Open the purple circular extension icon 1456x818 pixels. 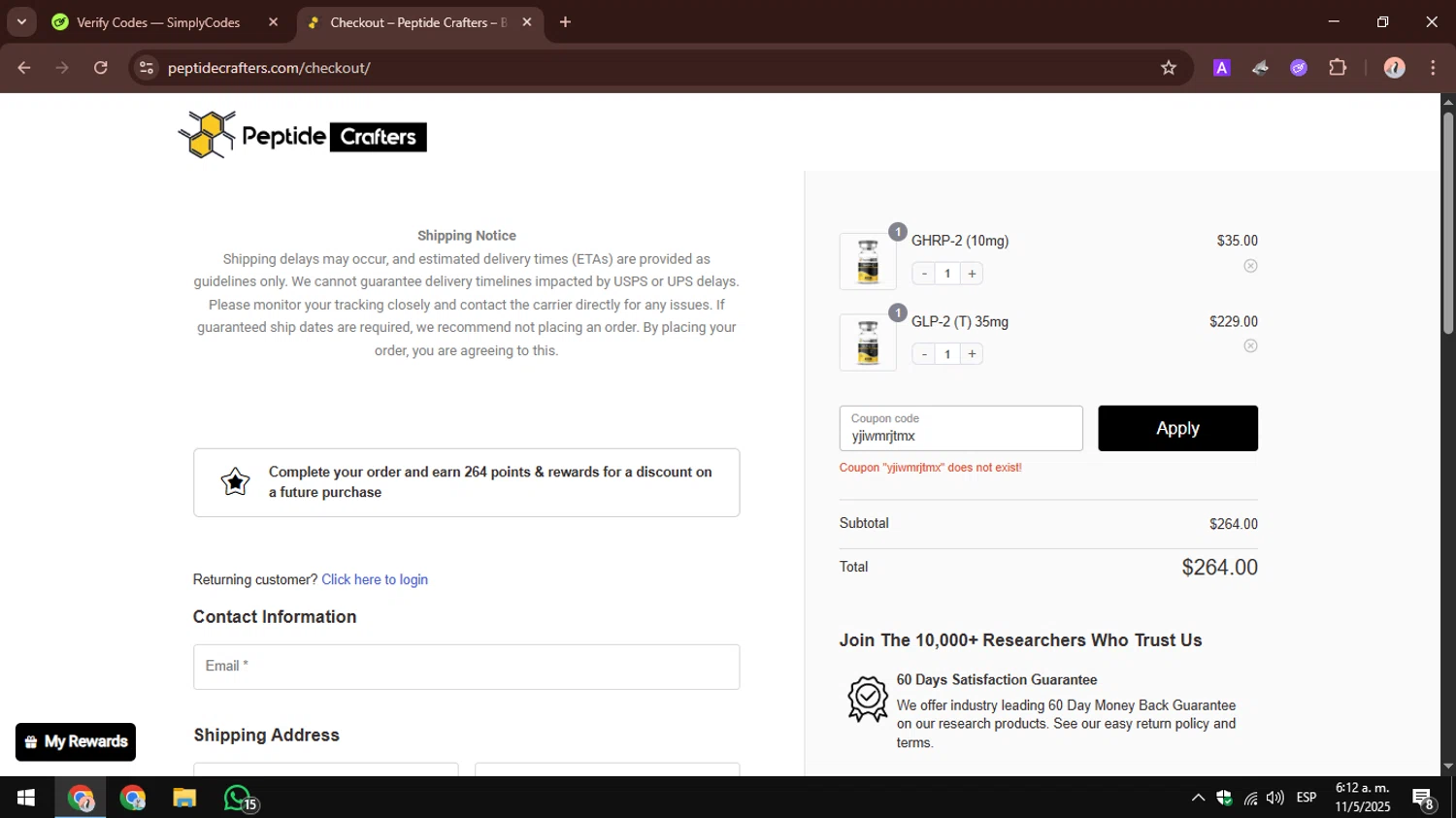(x=1299, y=68)
